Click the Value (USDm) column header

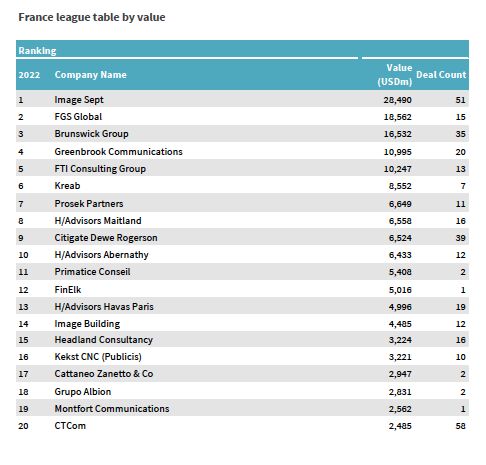click(395, 75)
